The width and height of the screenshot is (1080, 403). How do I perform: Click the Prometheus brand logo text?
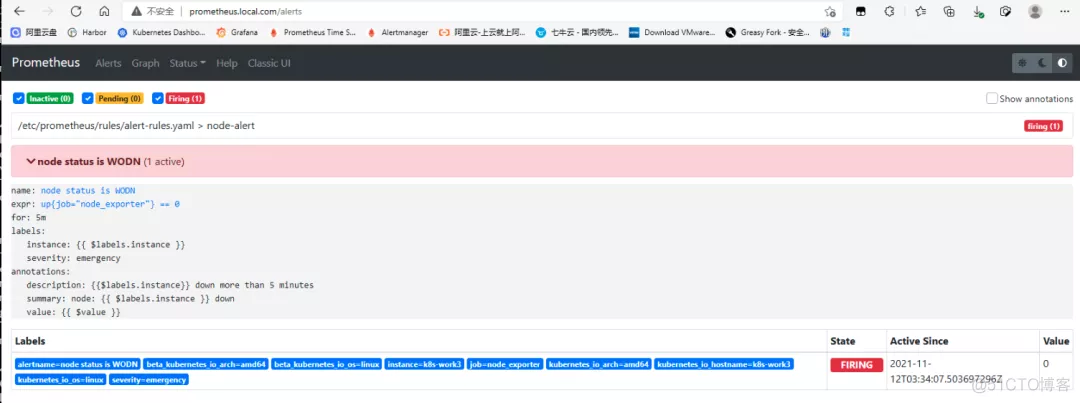point(45,63)
